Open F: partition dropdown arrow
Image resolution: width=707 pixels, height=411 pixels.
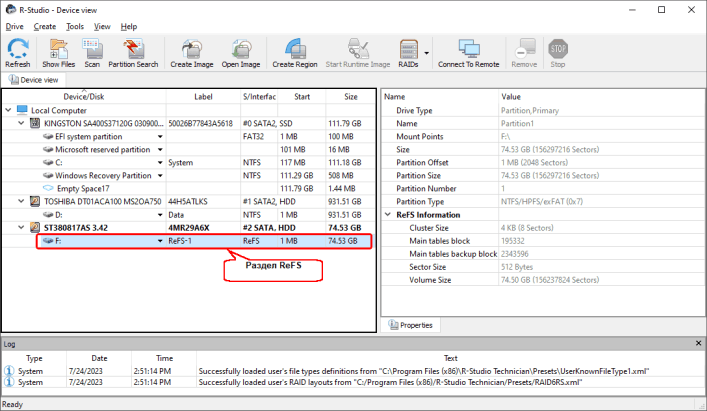pyautogui.click(x=160, y=241)
